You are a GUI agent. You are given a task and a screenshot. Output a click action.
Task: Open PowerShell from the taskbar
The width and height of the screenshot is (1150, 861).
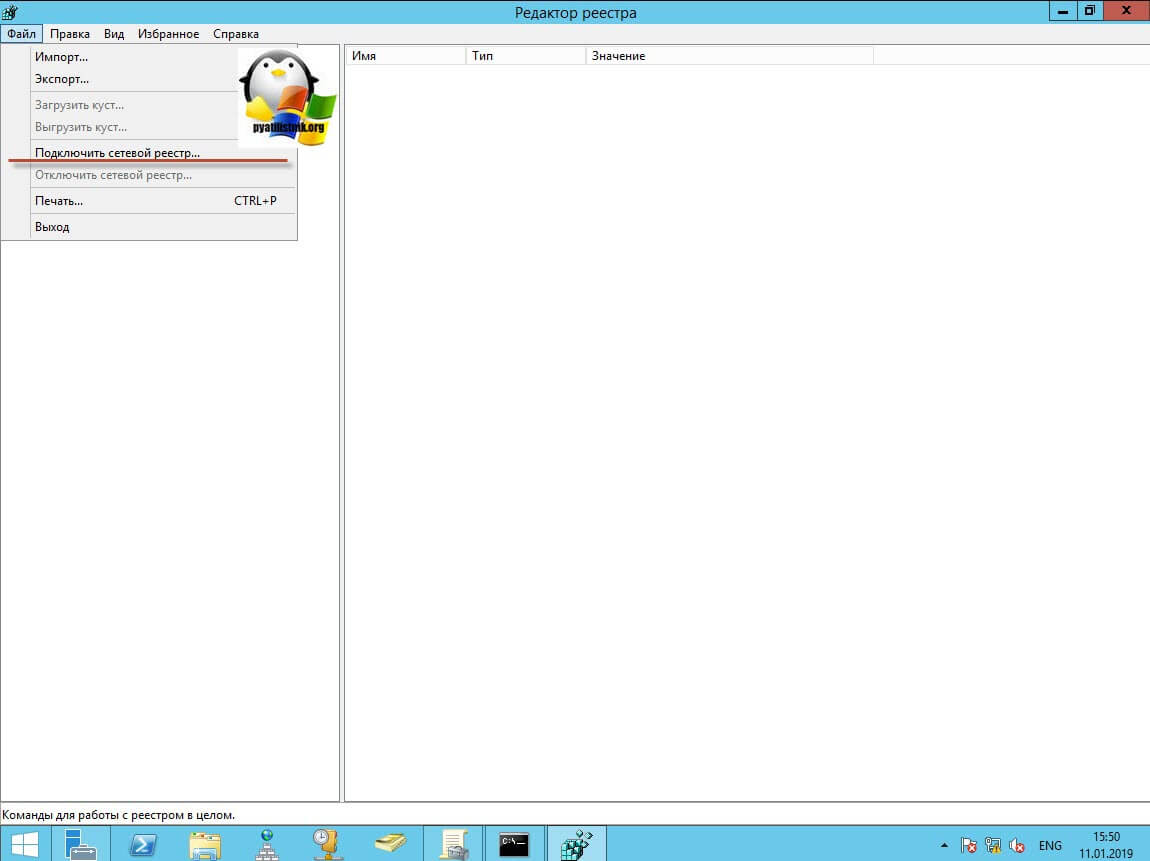[143, 844]
